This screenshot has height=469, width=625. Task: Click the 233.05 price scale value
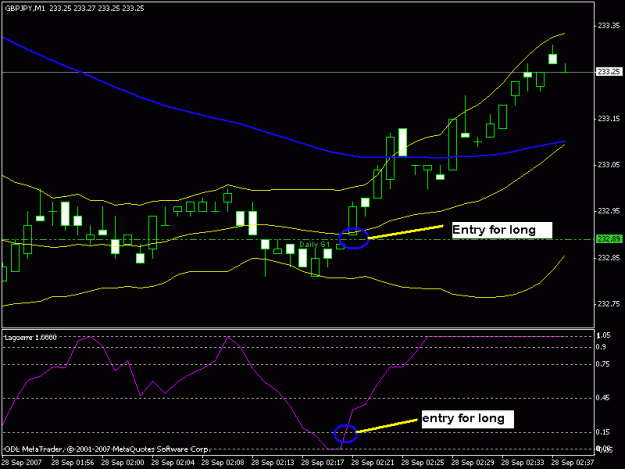click(609, 165)
